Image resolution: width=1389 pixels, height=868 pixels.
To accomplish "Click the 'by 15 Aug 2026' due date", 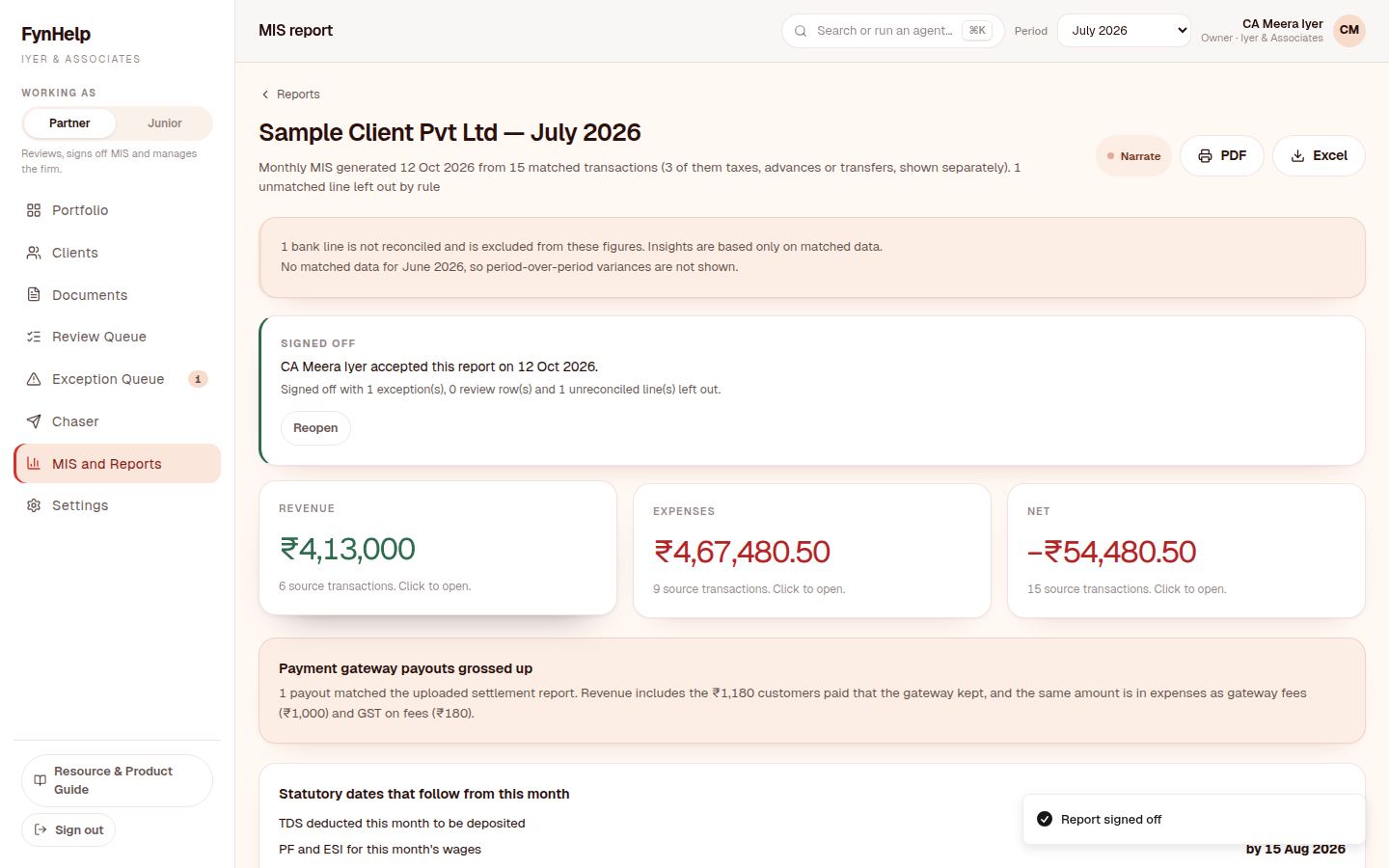I will [1295, 849].
